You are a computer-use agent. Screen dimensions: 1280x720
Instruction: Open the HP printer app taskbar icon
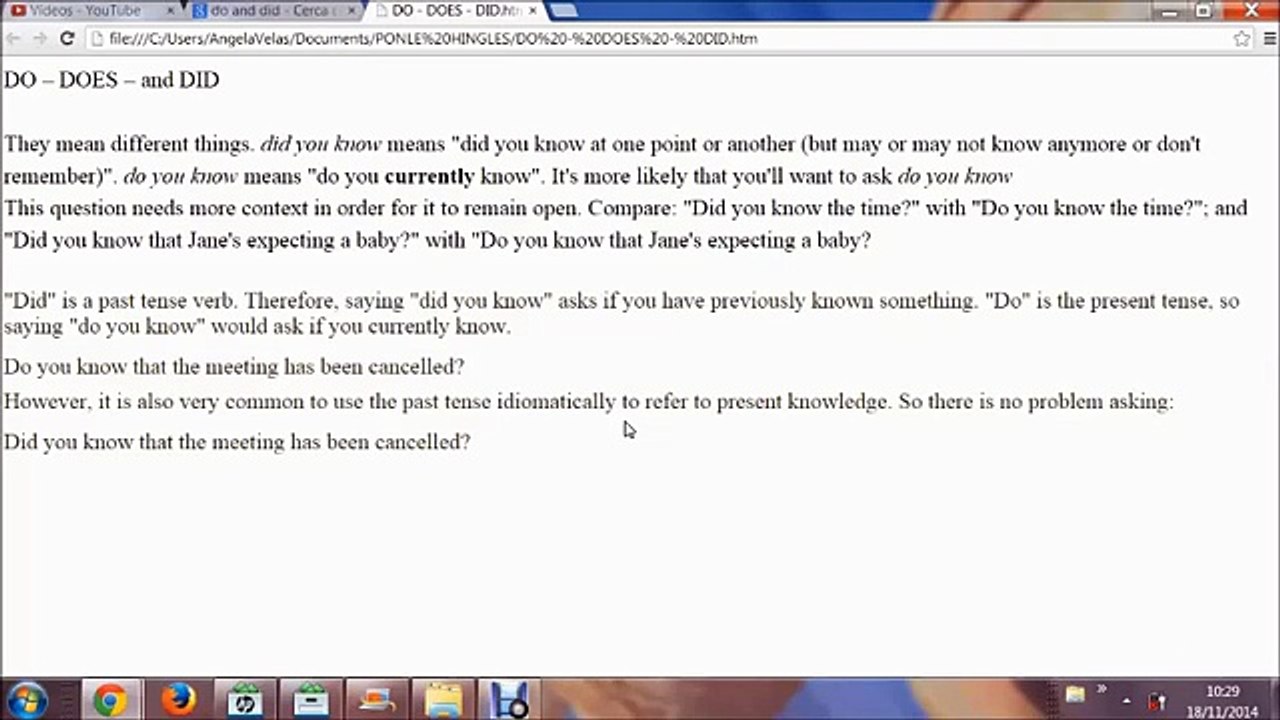click(x=243, y=699)
